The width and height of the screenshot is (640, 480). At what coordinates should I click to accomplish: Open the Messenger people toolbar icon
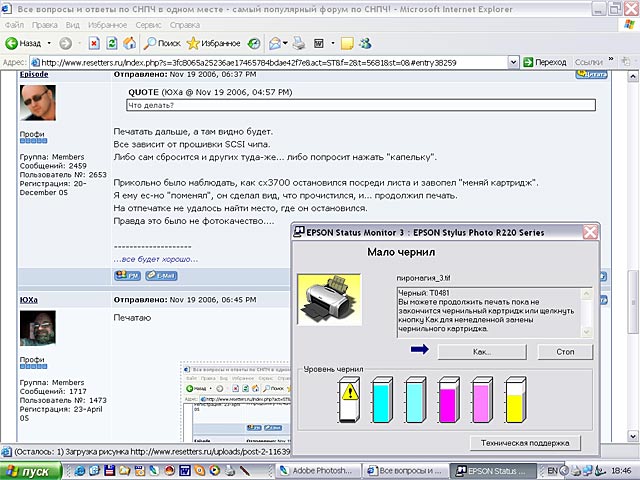pyautogui.click(x=365, y=43)
